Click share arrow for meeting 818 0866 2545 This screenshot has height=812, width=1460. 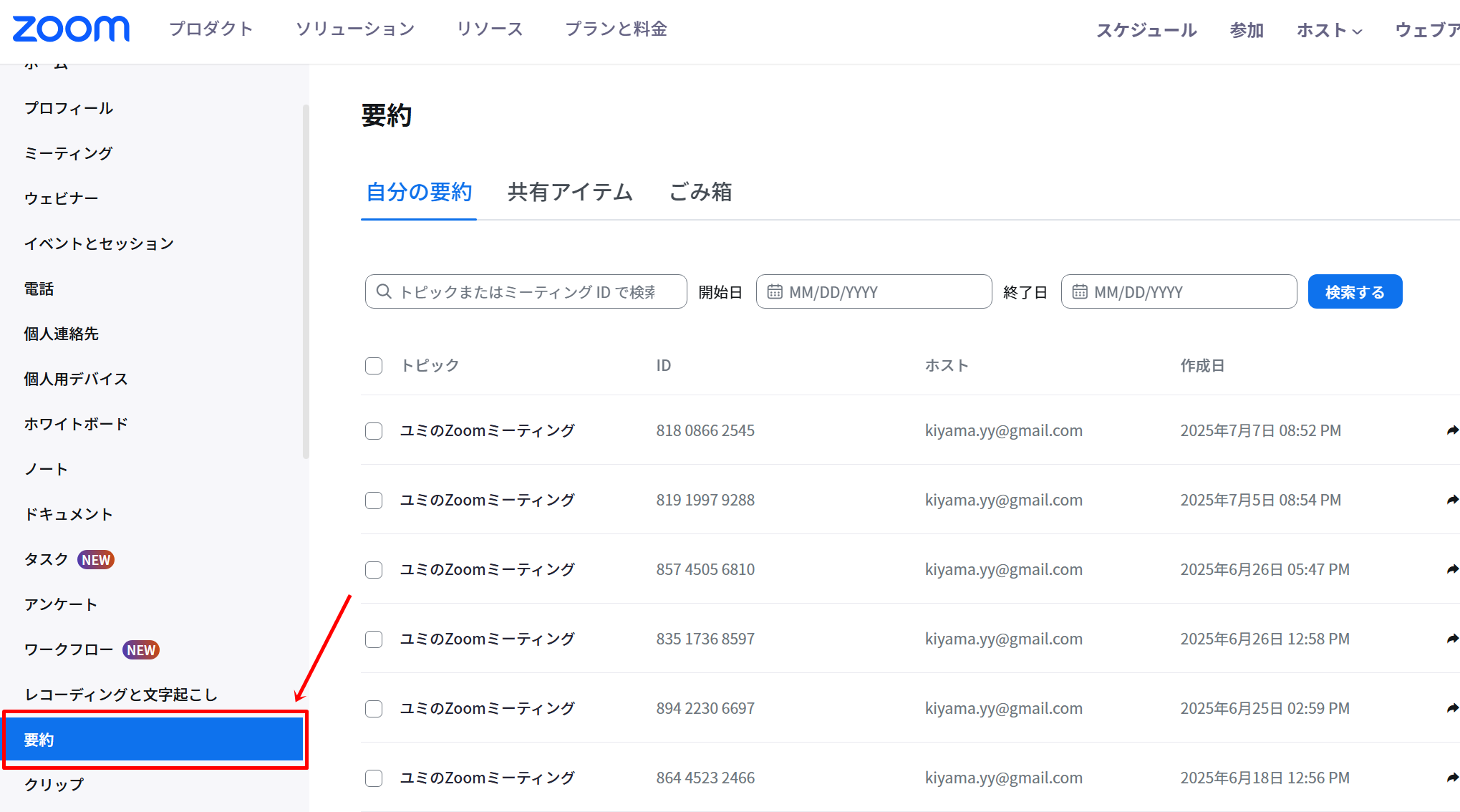click(1452, 430)
